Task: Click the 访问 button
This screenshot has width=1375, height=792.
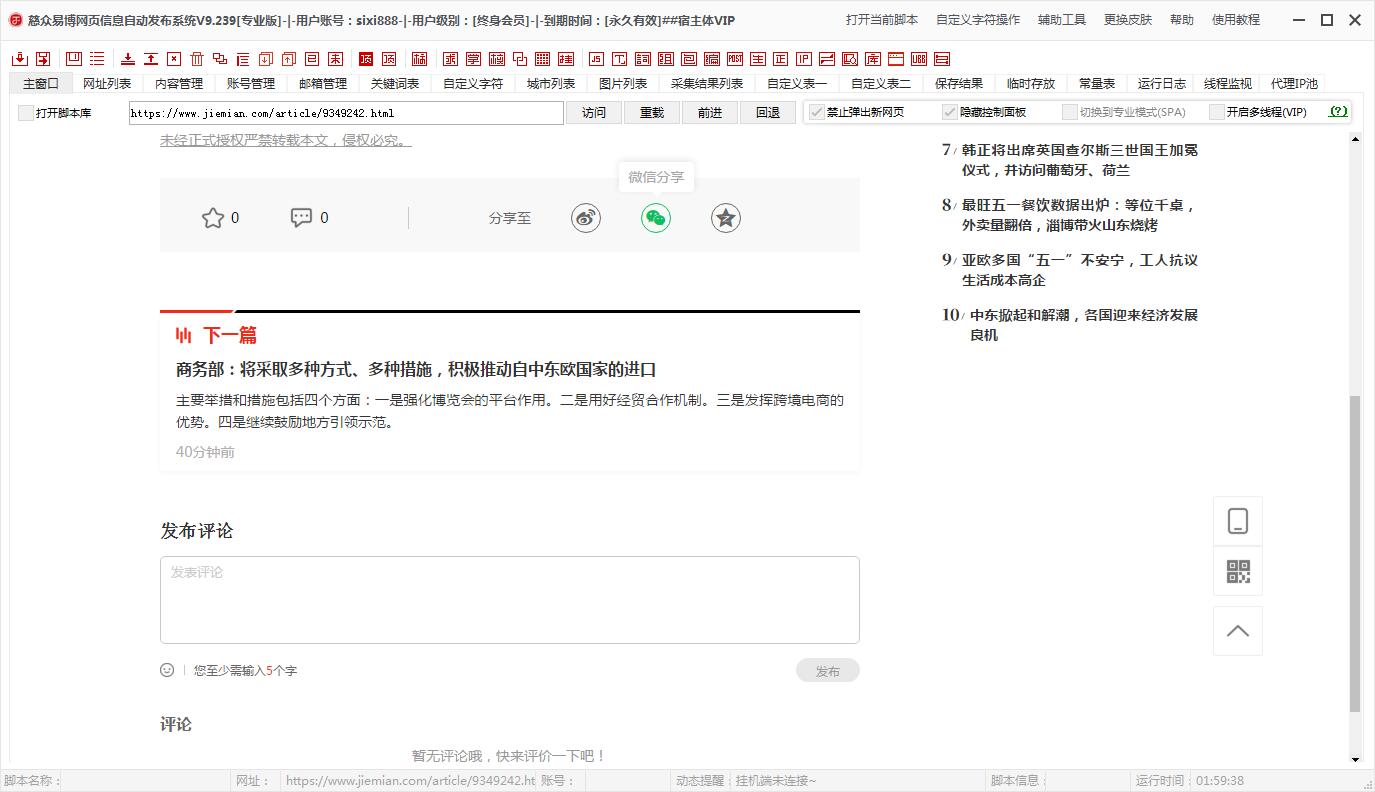Action: point(594,113)
